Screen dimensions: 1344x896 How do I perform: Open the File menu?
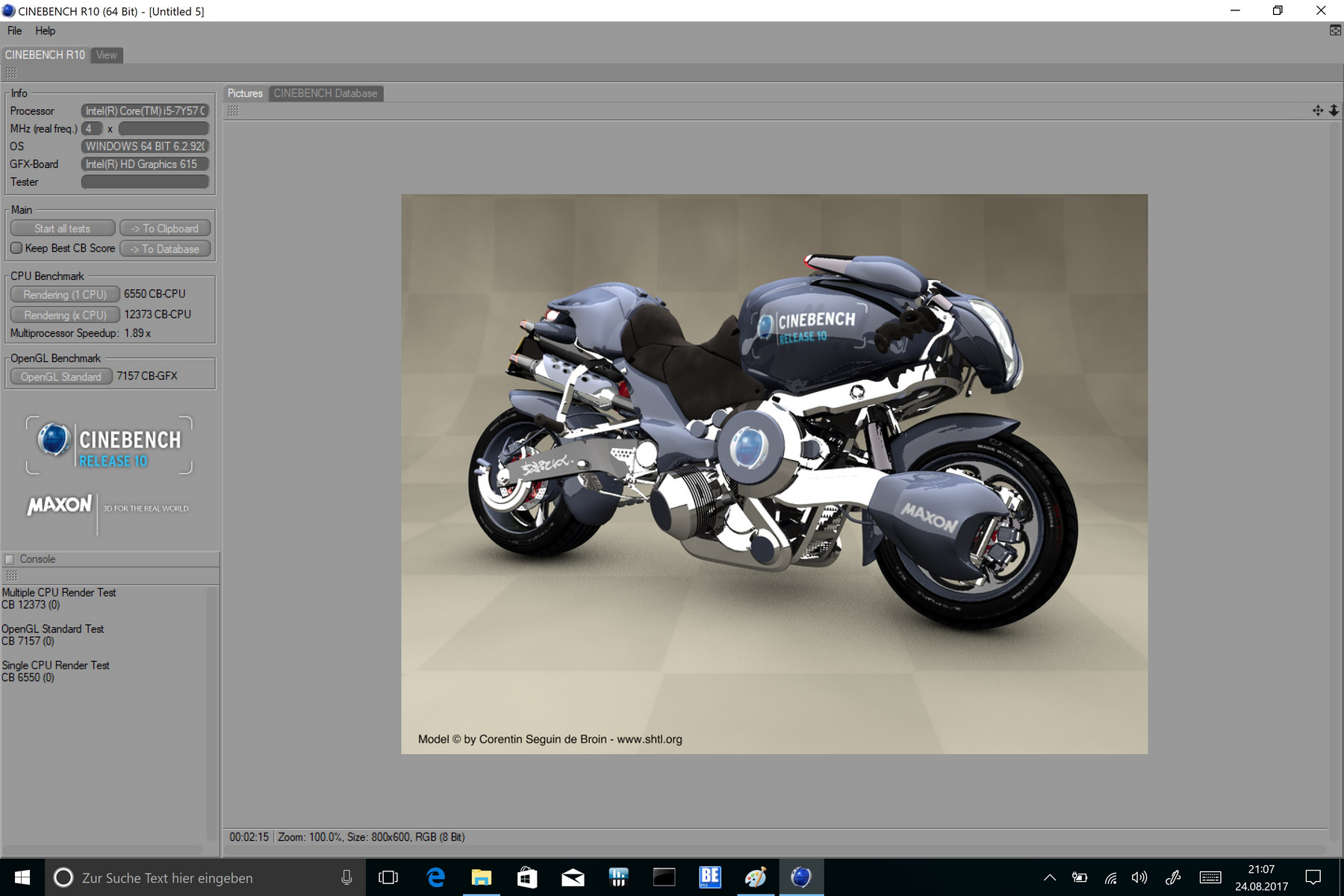pyautogui.click(x=15, y=31)
